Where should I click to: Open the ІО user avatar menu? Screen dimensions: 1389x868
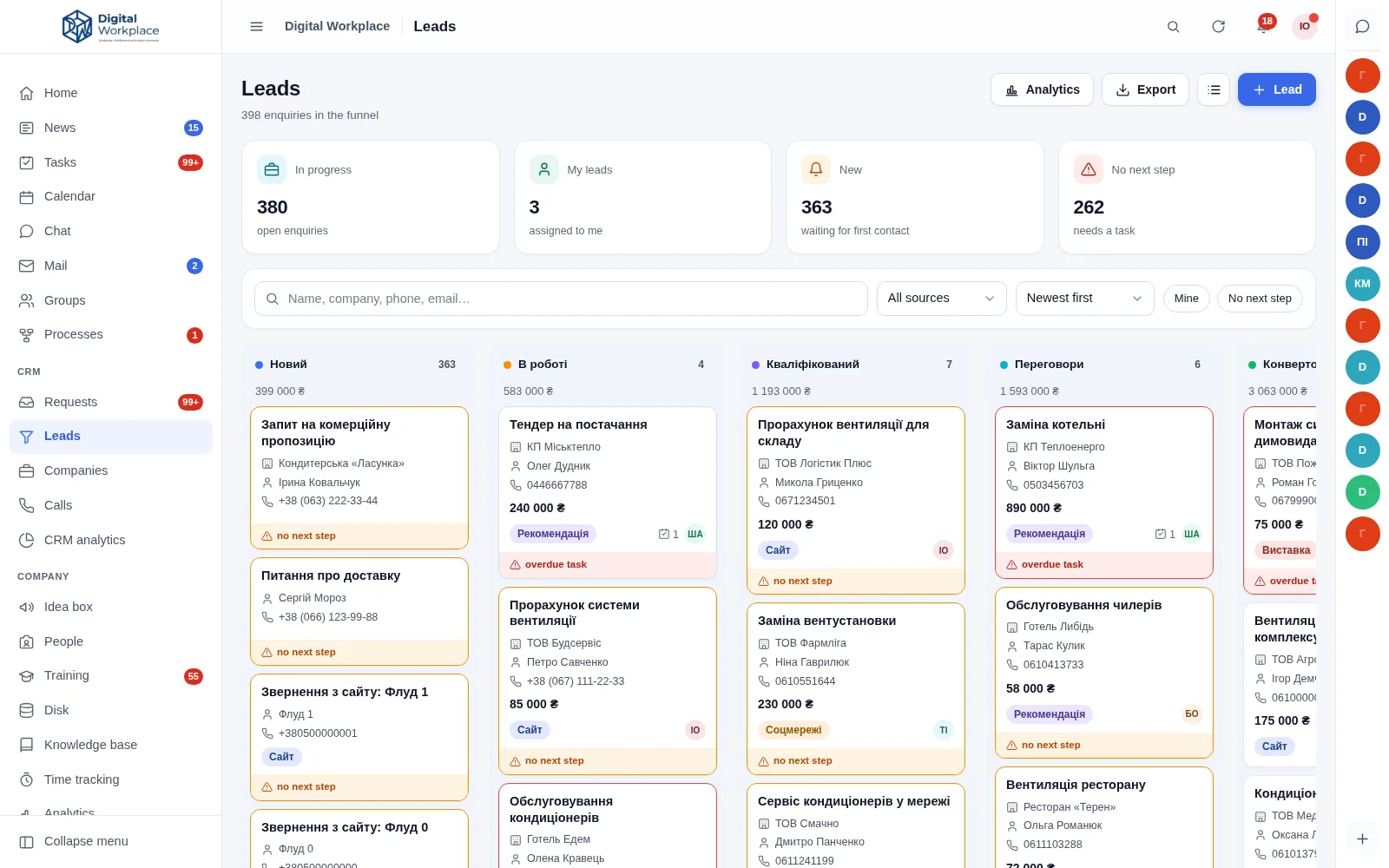point(1305,26)
